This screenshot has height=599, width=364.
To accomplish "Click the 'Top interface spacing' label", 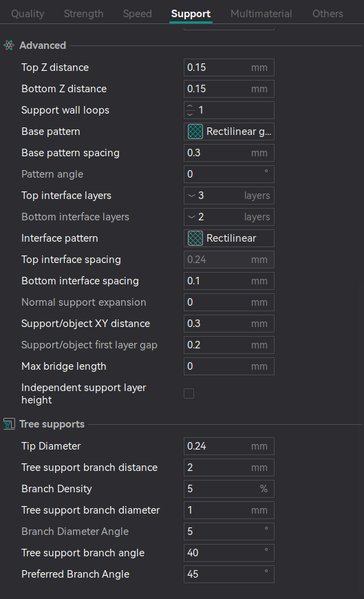I will pos(71,260).
